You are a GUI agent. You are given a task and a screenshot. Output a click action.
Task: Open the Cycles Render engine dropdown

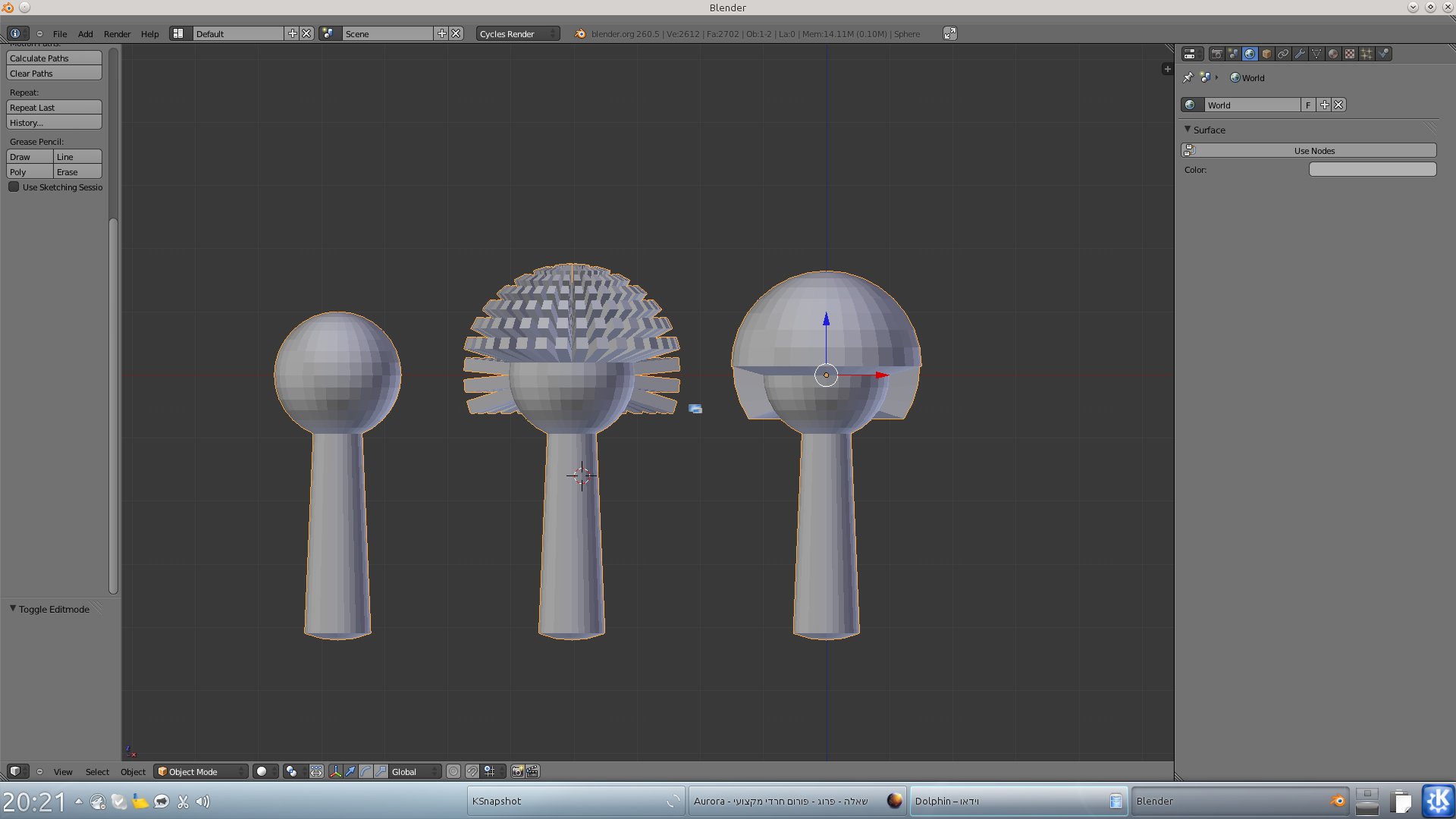(517, 33)
